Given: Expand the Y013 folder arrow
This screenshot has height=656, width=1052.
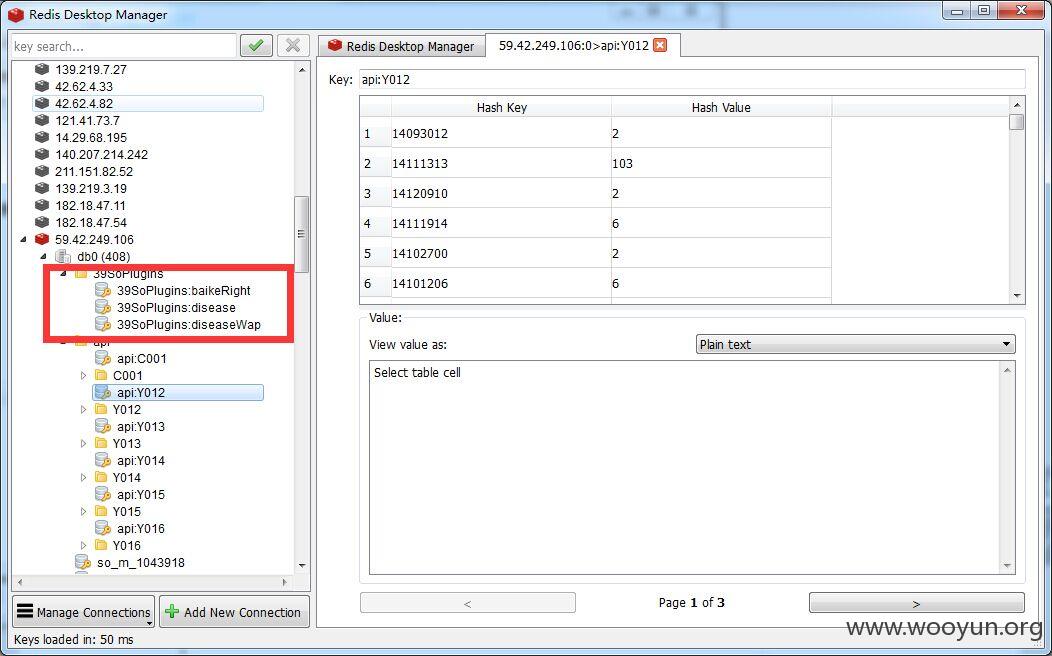Looking at the screenshot, I should [x=84, y=443].
